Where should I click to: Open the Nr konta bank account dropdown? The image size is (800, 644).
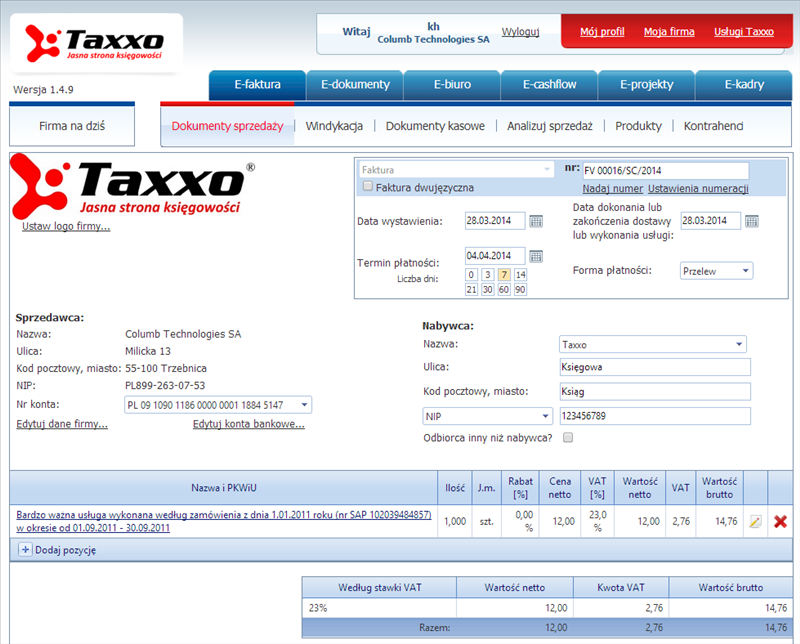tap(218, 405)
